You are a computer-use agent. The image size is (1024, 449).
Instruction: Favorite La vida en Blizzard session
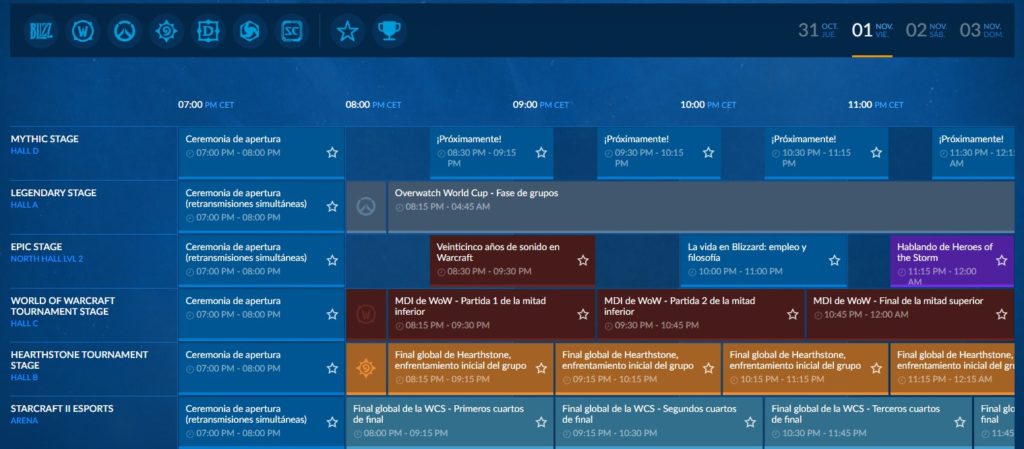(834, 260)
